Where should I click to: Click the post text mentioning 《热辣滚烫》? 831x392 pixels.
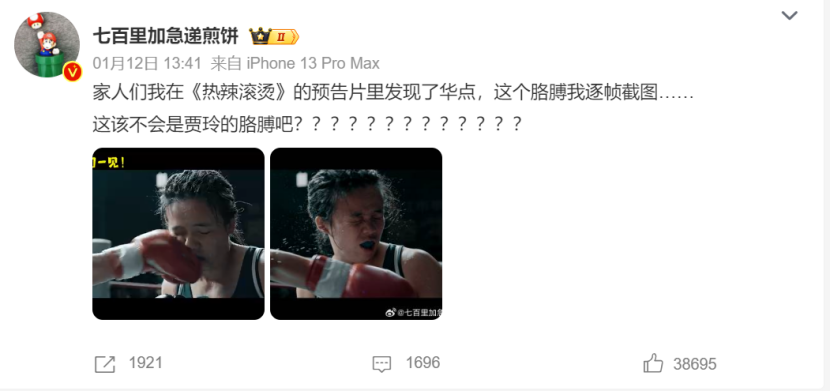click(393, 93)
